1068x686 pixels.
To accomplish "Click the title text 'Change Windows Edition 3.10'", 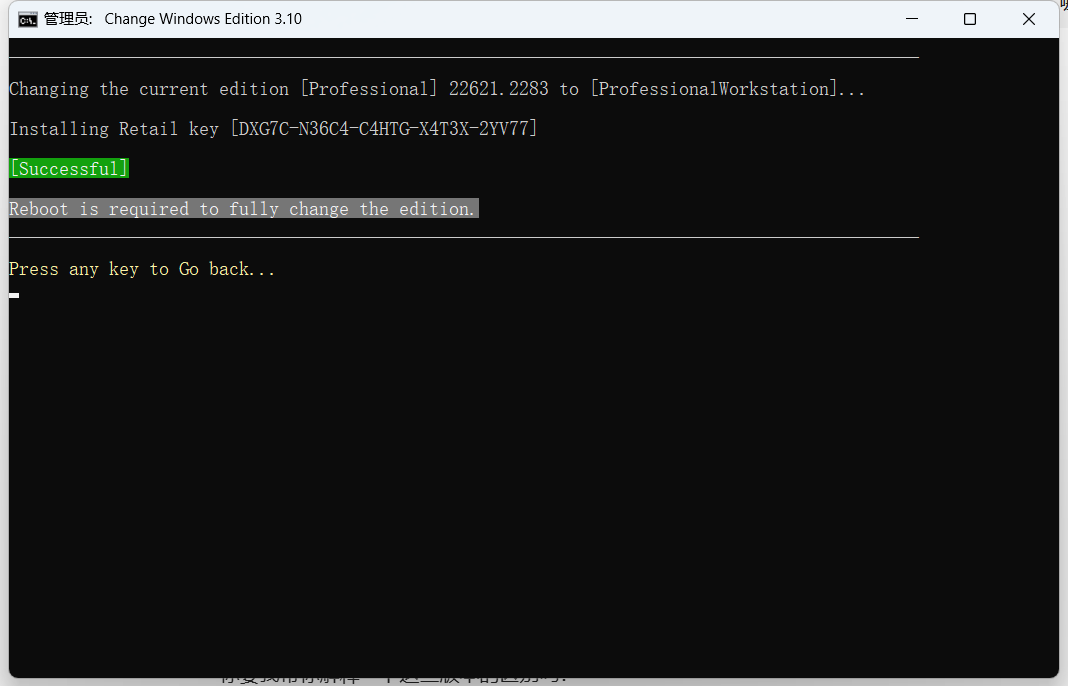I will coord(203,19).
